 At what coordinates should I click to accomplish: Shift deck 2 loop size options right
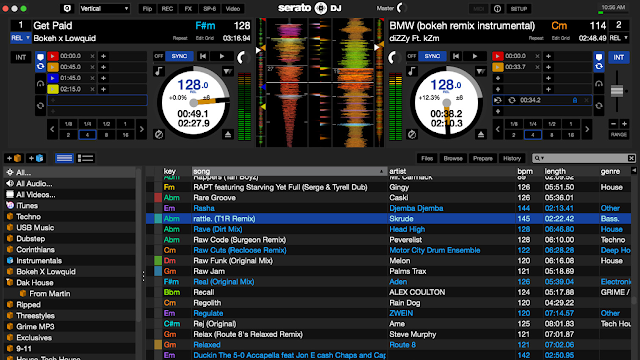(x=587, y=129)
